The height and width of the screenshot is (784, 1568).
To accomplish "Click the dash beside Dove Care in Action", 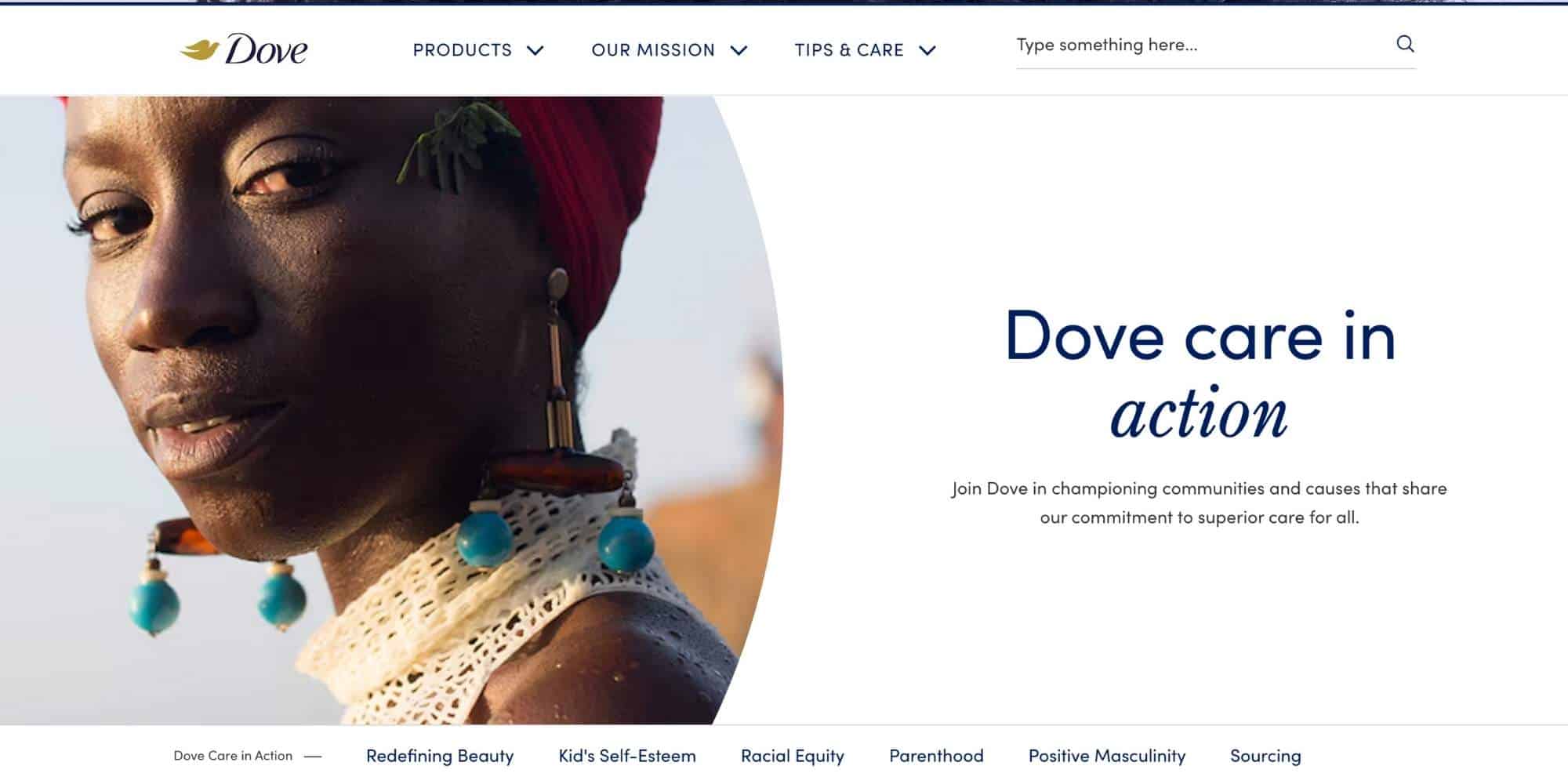I will [x=313, y=757].
